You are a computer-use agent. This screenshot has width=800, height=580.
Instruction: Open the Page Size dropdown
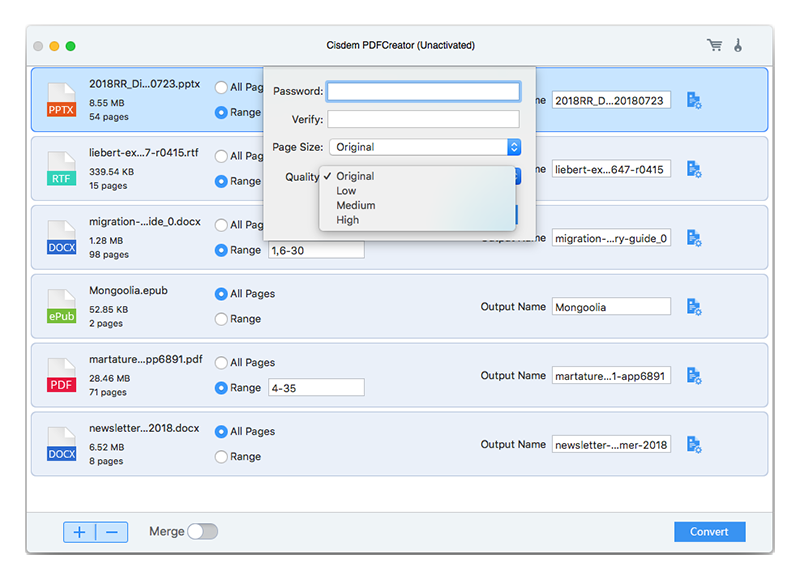[x=425, y=147]
